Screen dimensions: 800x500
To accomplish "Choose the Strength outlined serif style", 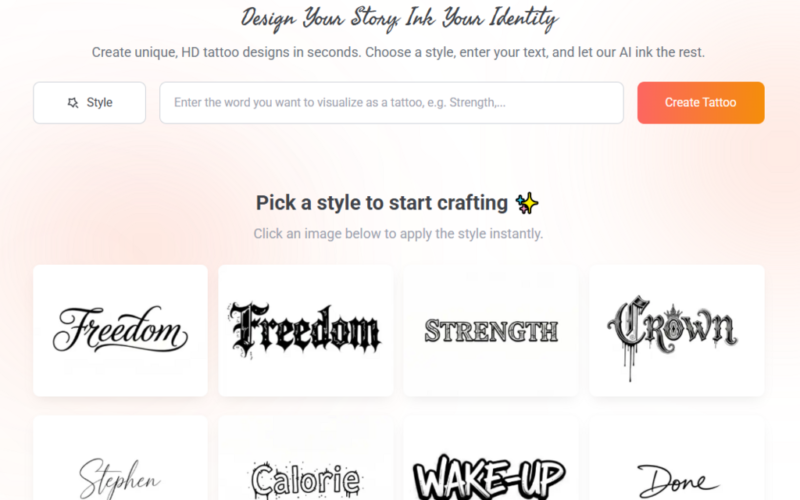I will click(491, 330).
